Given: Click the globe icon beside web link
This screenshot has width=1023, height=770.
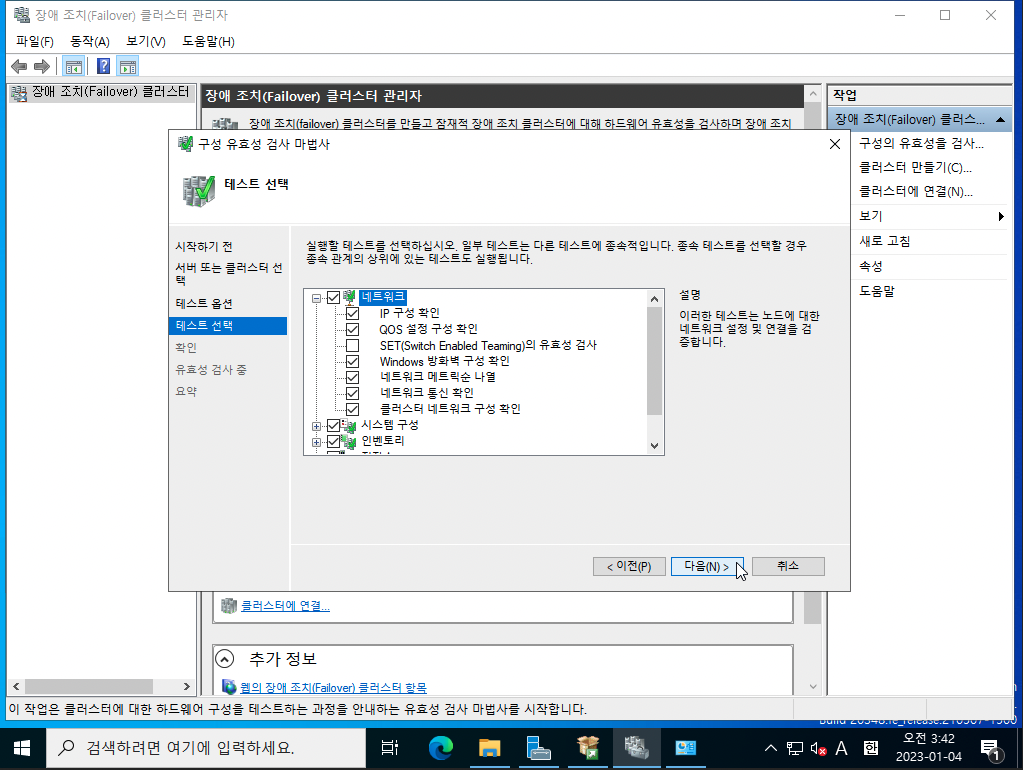Looking at the screenshot, I should click(x=229, y=686).
